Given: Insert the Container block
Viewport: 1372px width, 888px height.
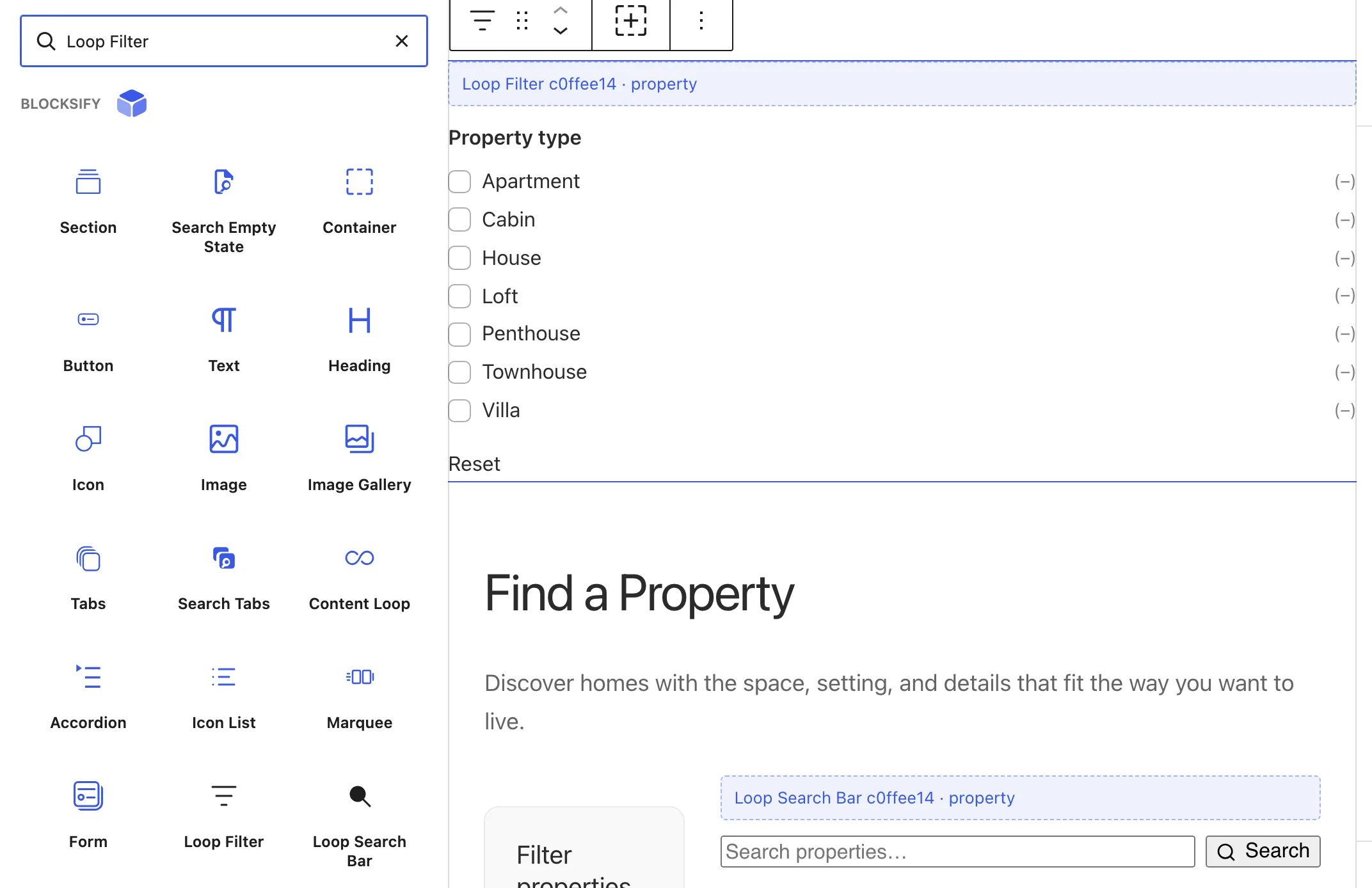Looking at the screenshot, I should pyautogui.click(x=359, y=202).
